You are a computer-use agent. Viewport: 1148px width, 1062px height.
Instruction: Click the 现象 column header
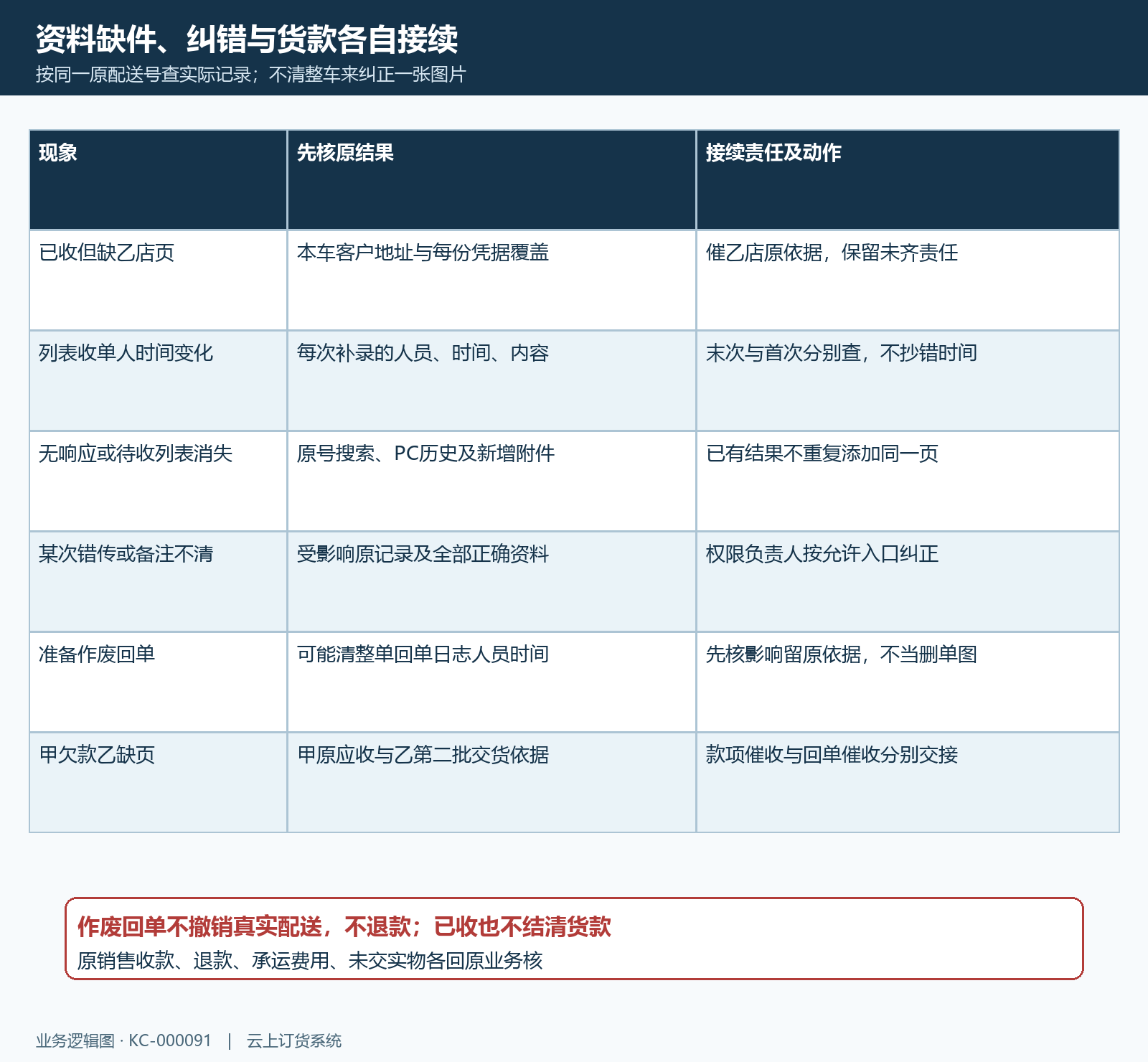158,180
